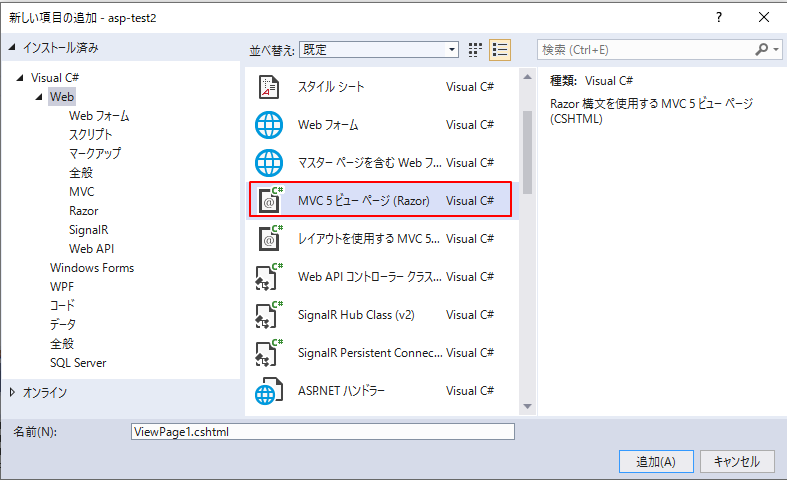Select the Visual C# tree node label
787x480 pixels.
point(55,78)
